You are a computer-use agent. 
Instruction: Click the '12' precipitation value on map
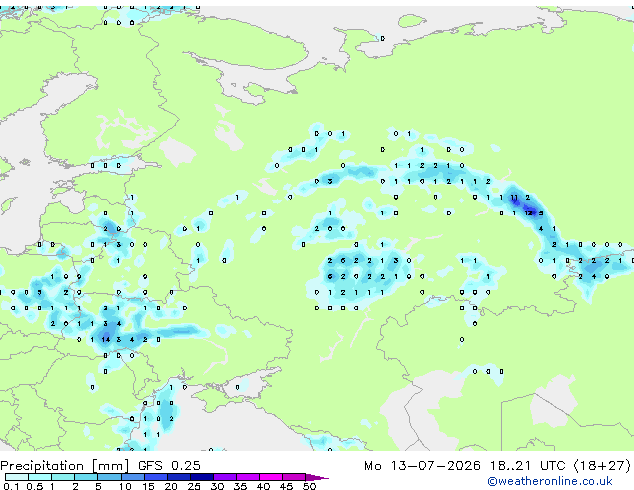pyautogui.click(x=529, y=213)
